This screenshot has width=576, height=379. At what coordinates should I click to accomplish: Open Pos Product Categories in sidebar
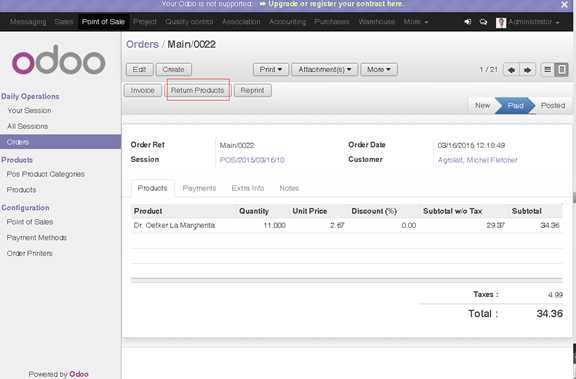pos(46,174)
